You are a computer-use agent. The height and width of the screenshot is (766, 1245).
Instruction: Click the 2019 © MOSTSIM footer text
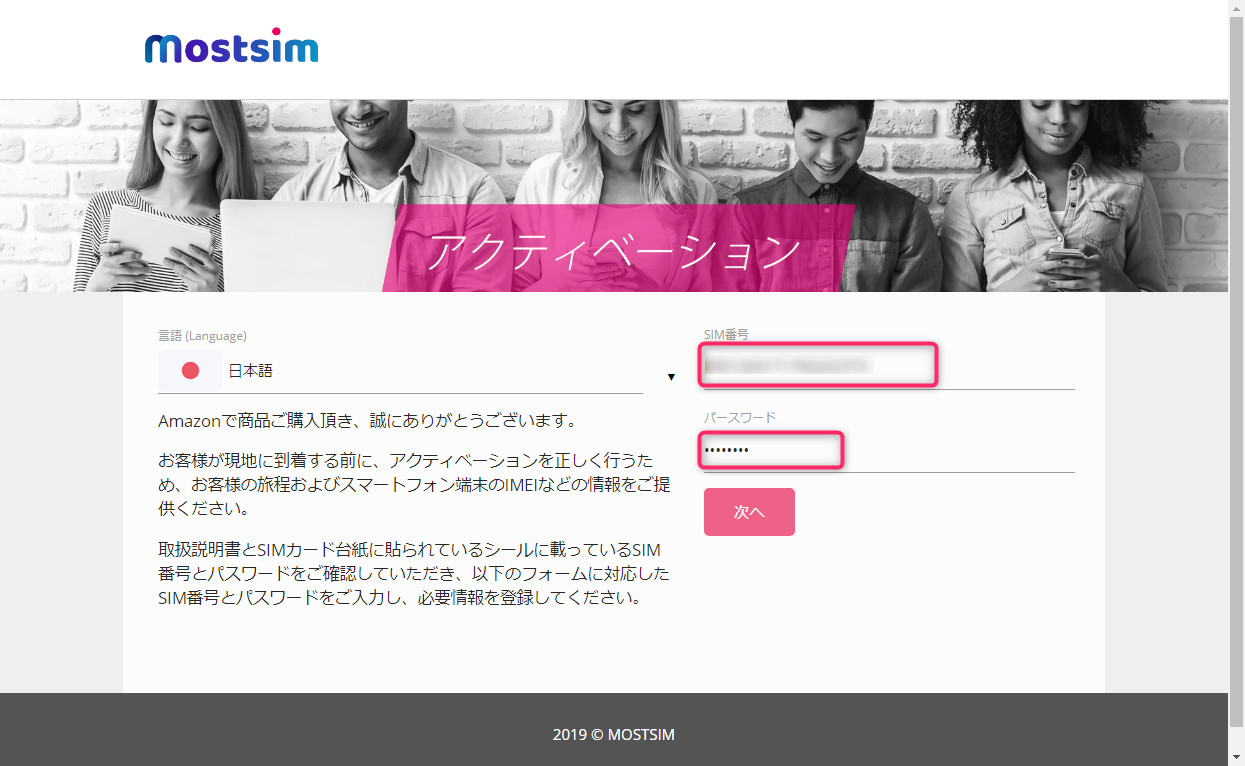614,735
